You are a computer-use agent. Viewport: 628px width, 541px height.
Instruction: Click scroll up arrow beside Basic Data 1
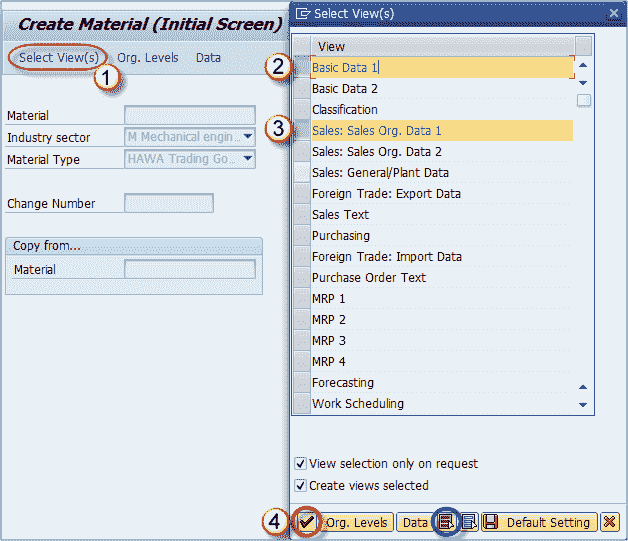tap(583, 65)
